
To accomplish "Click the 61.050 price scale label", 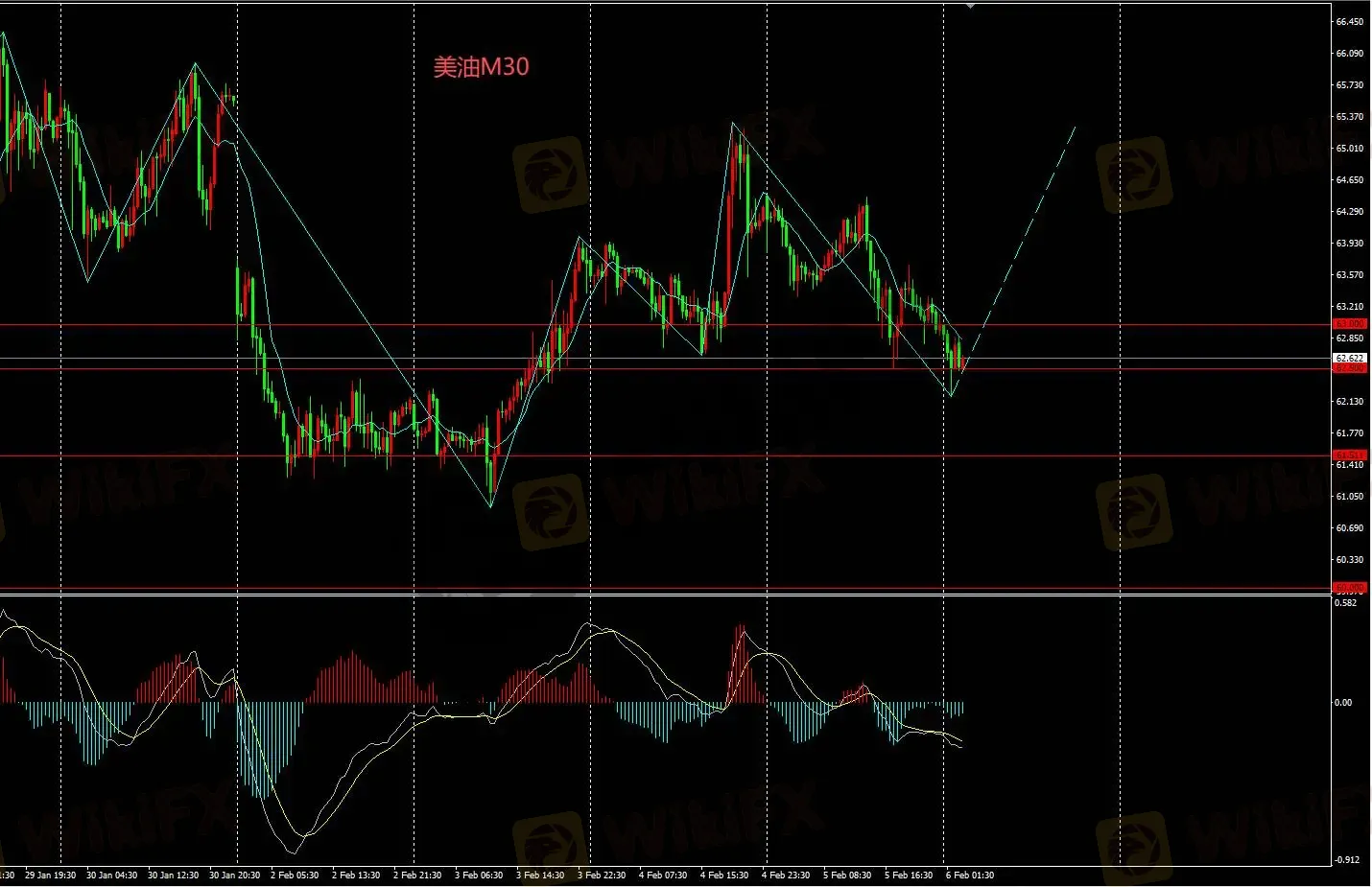I will pyautogui.click(x=1350, y=496).
